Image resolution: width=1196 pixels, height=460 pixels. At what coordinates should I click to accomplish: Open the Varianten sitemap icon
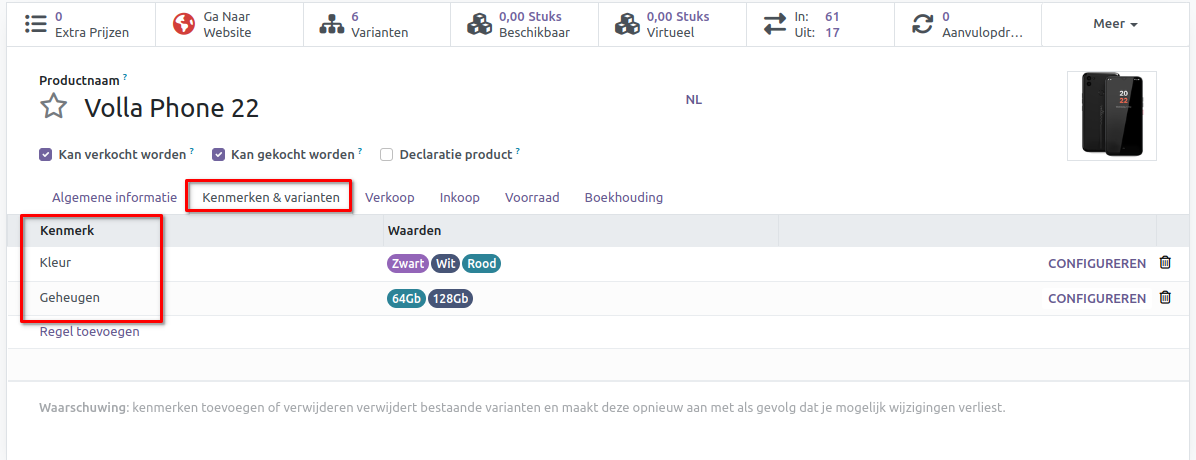coord(331,24)
